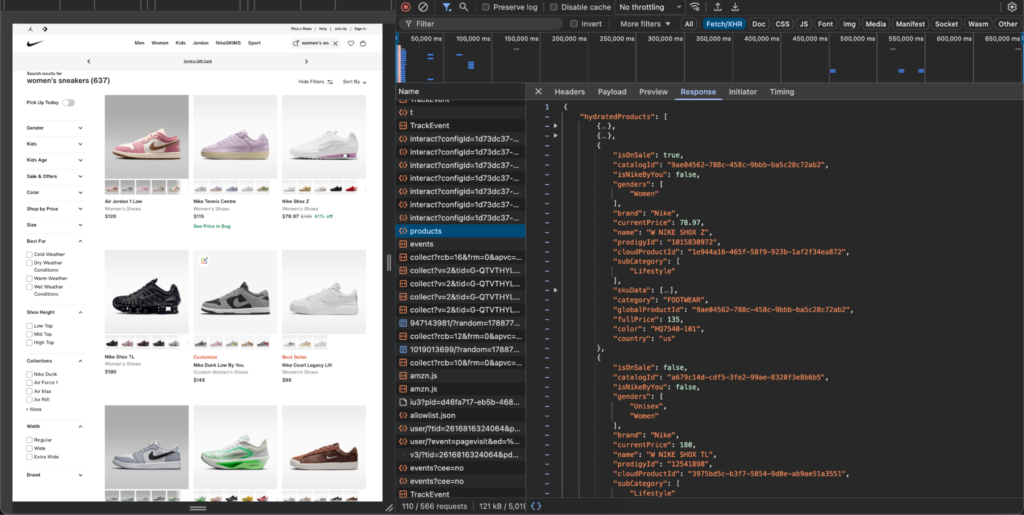The height and width of the screenshot is (515, 1024).
Task: Open the network search magnifier
Action: 463,7
